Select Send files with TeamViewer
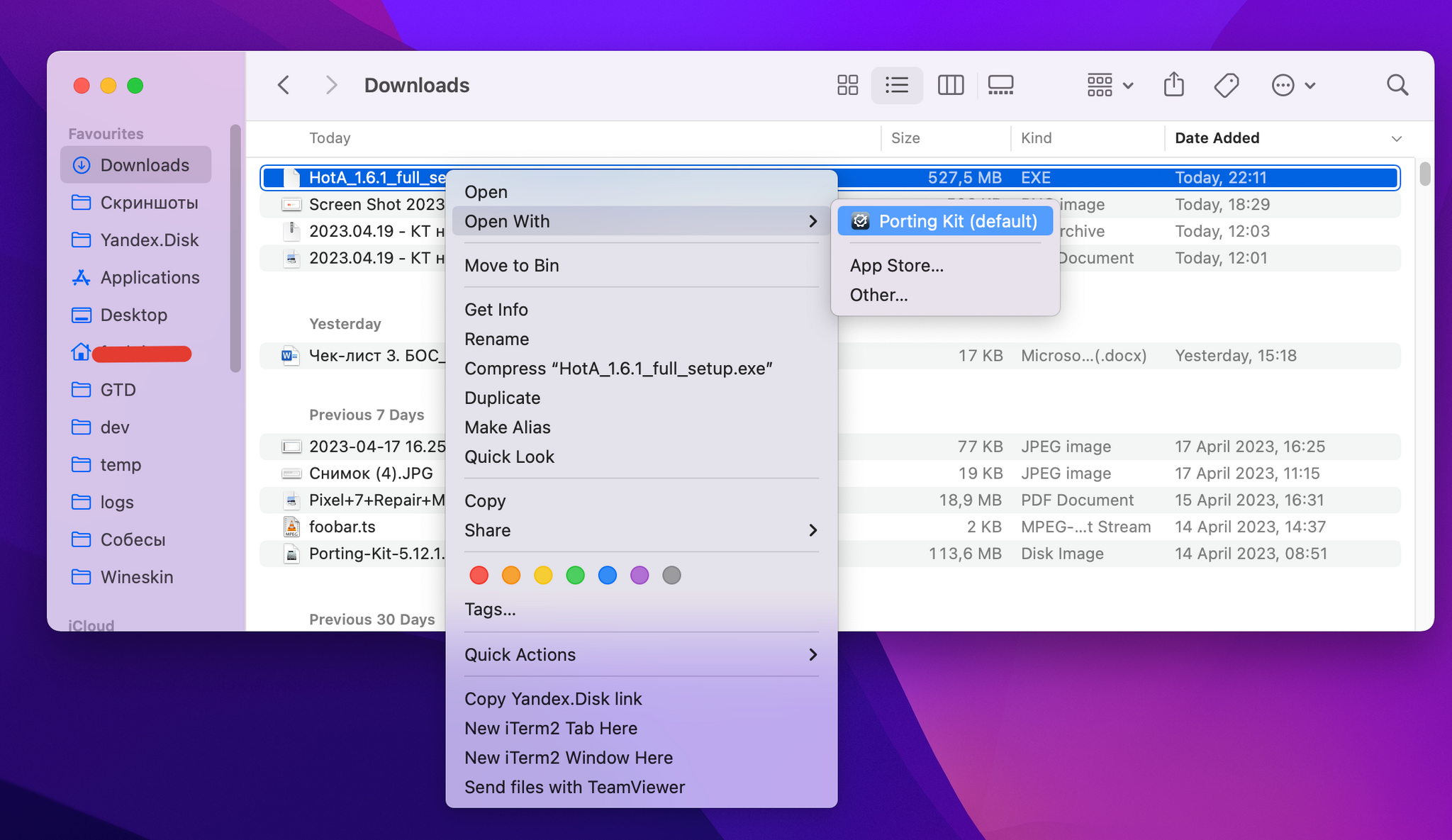 coord(641,787)
